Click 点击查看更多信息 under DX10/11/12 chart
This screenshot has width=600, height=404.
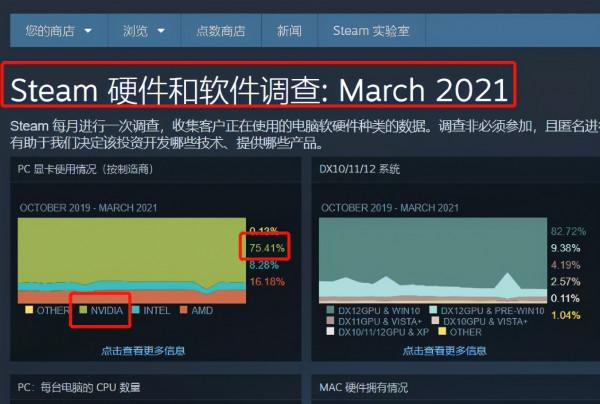click(x=445, y=350)
